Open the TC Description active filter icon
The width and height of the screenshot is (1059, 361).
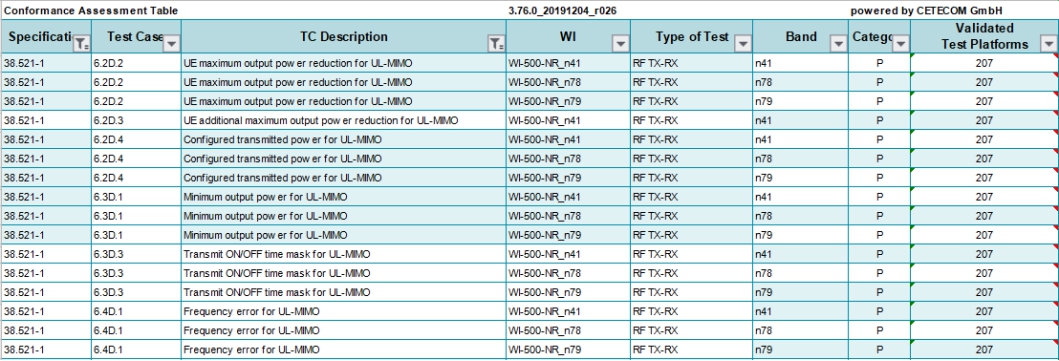point(496,44)
